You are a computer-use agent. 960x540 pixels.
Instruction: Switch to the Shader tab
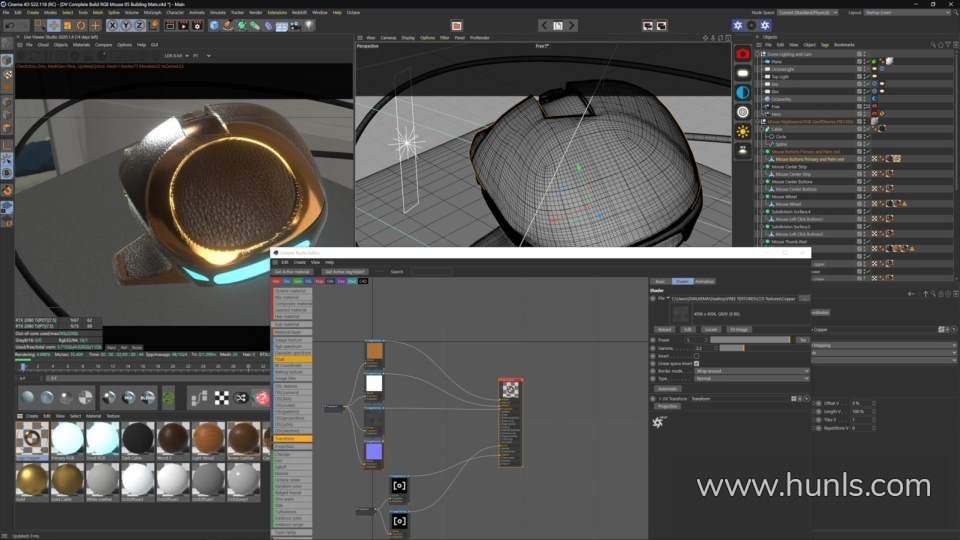[682, 281]
